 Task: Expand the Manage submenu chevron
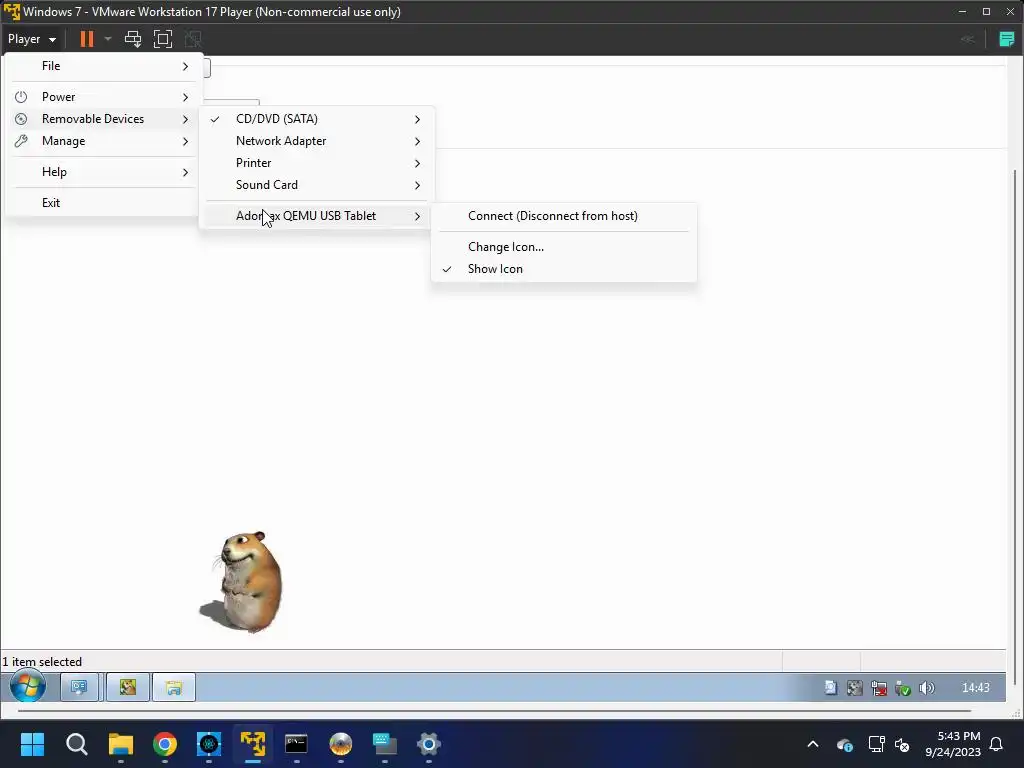point(185,142)
